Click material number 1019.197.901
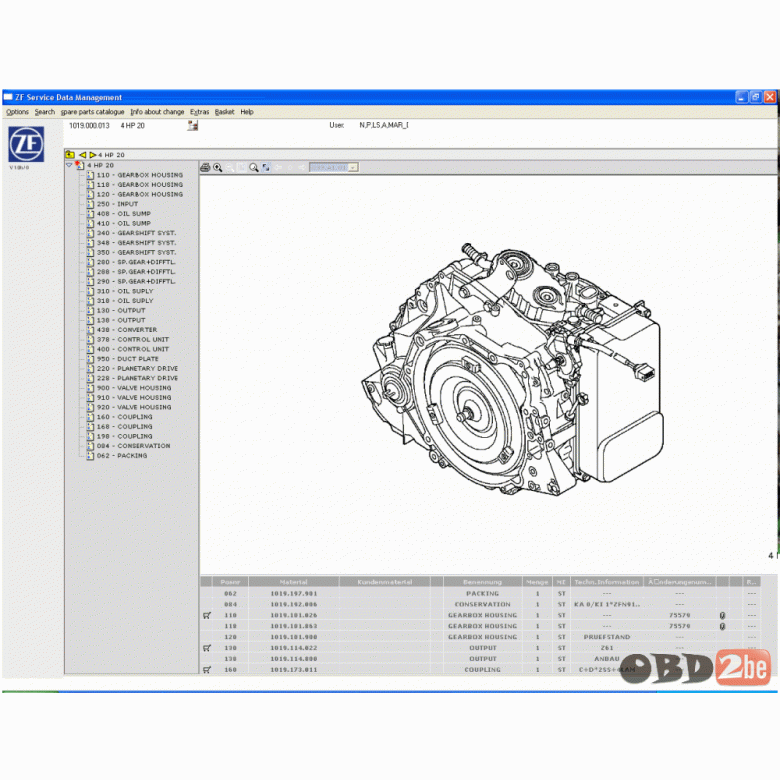 click(293, 593)
